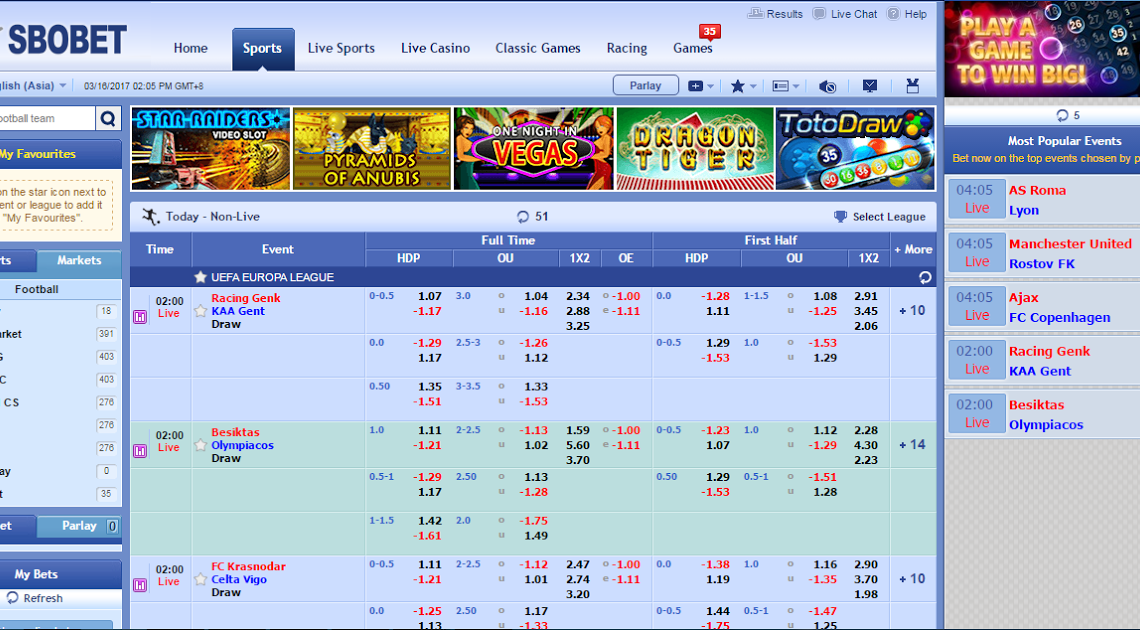Image resolution: width=1140 pixels, height=630 pixels.
Task: Click in the football team search field
Action: click(47, 118)
